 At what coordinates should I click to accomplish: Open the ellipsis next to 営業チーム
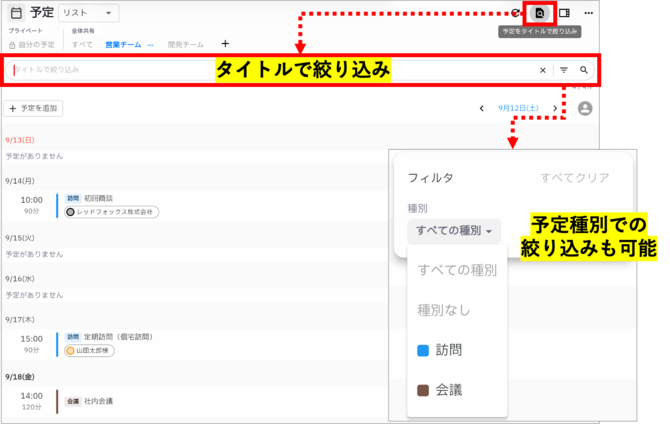click(150, 44)
